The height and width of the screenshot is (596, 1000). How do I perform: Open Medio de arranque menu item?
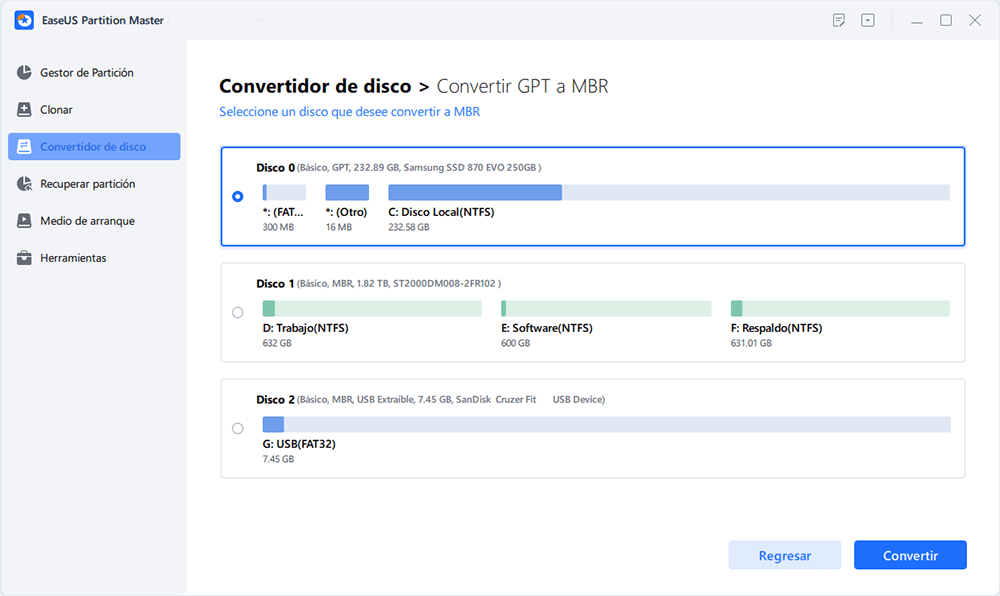[94, 221]
